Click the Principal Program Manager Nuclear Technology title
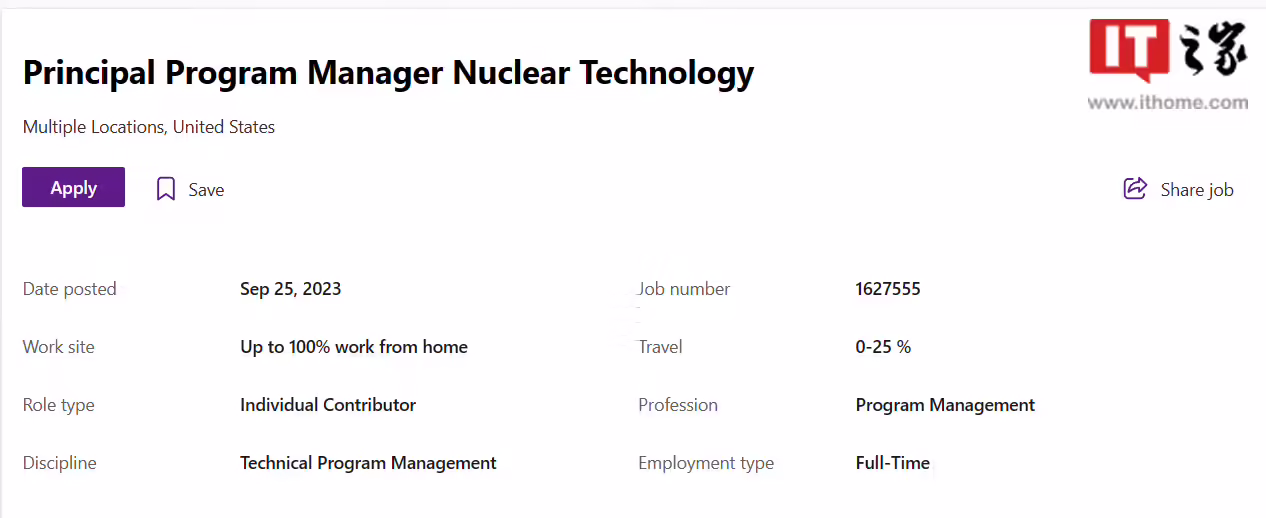The height and width of the screenshot is (518, 1266). click(x=388, y=73)
